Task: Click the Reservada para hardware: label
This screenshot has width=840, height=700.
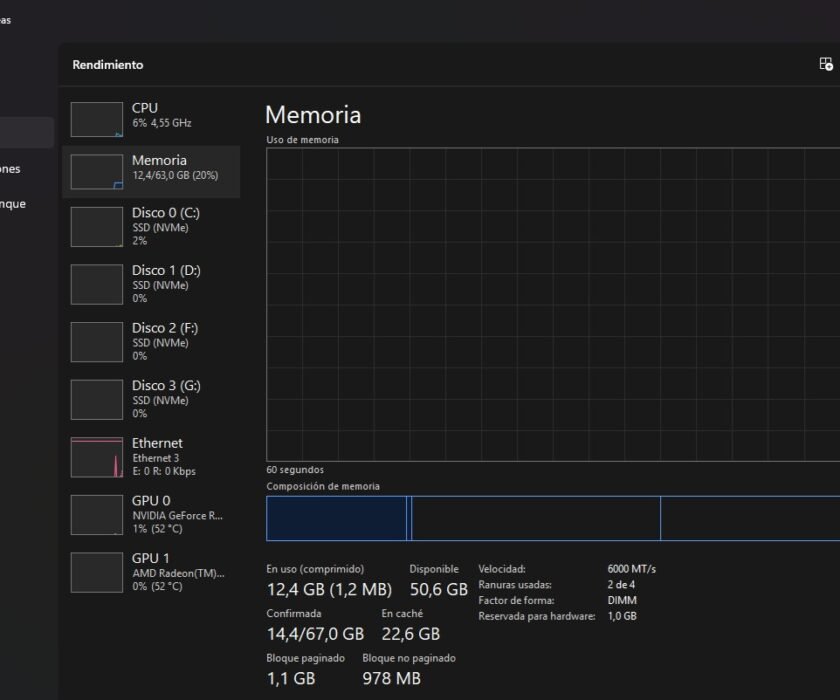Action: coord(537,616)
